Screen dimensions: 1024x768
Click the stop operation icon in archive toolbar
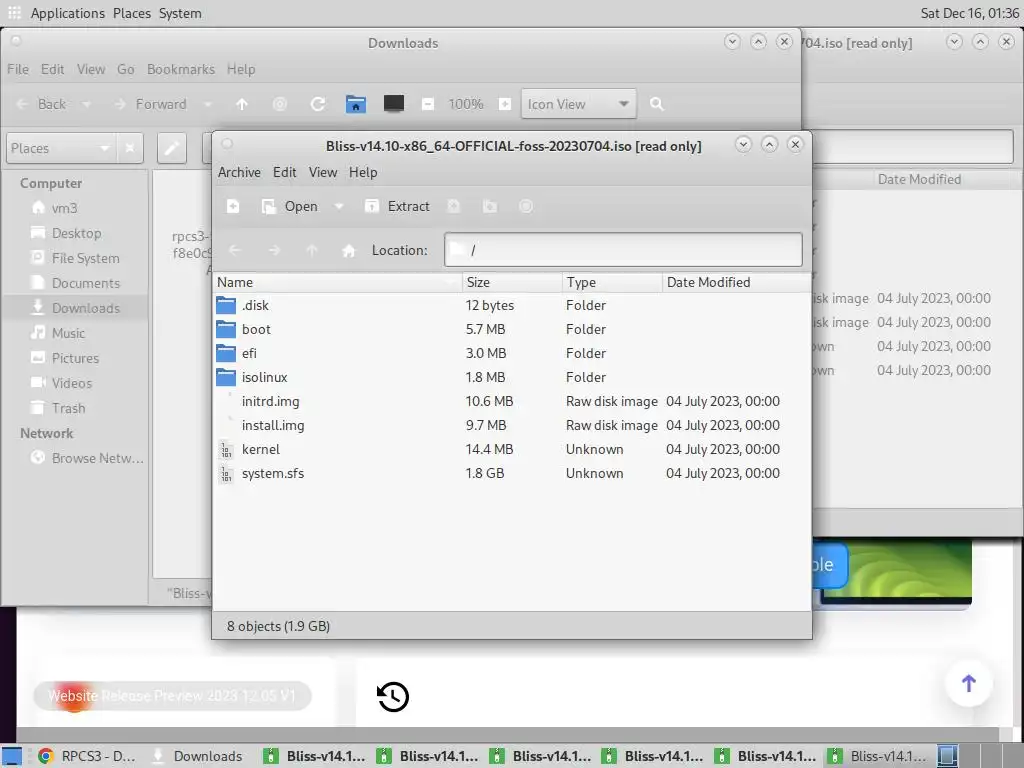click(526, 206)
